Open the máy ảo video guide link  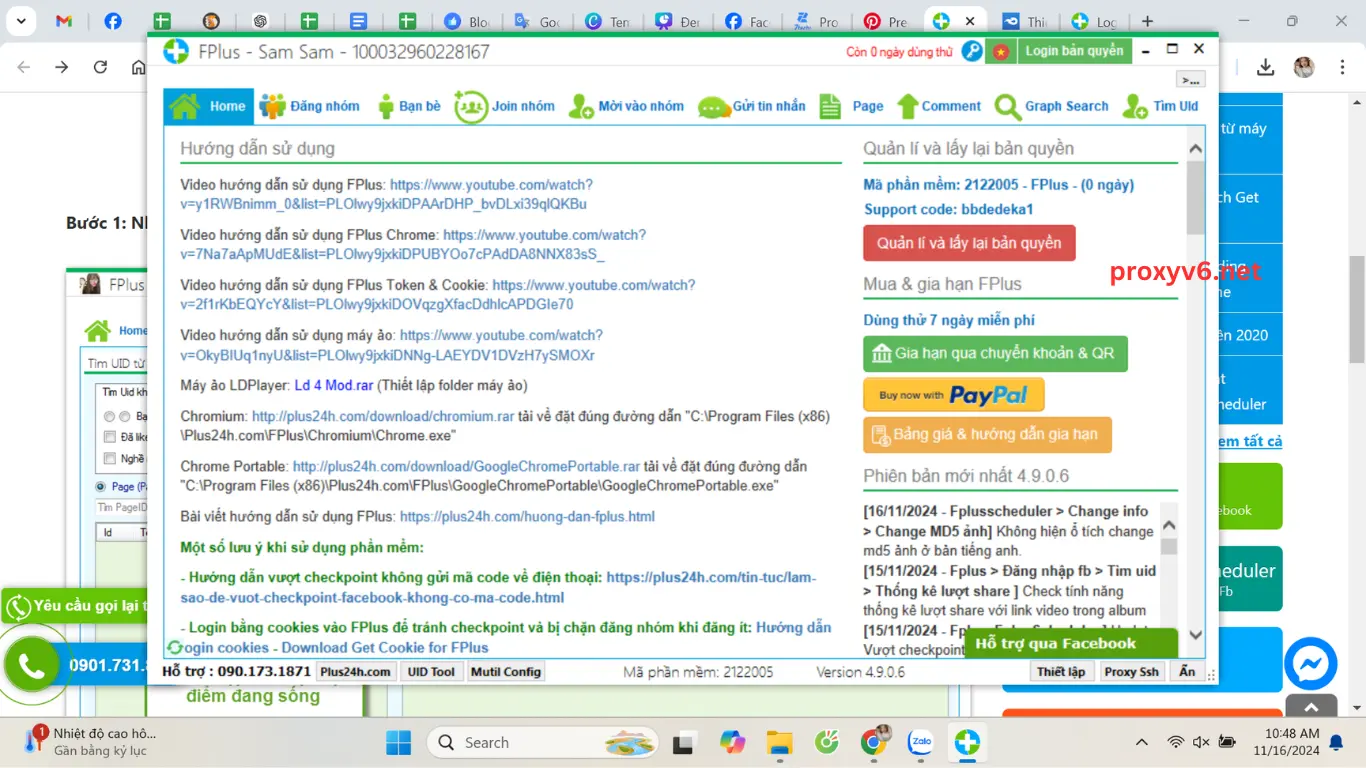pos(391,345)
